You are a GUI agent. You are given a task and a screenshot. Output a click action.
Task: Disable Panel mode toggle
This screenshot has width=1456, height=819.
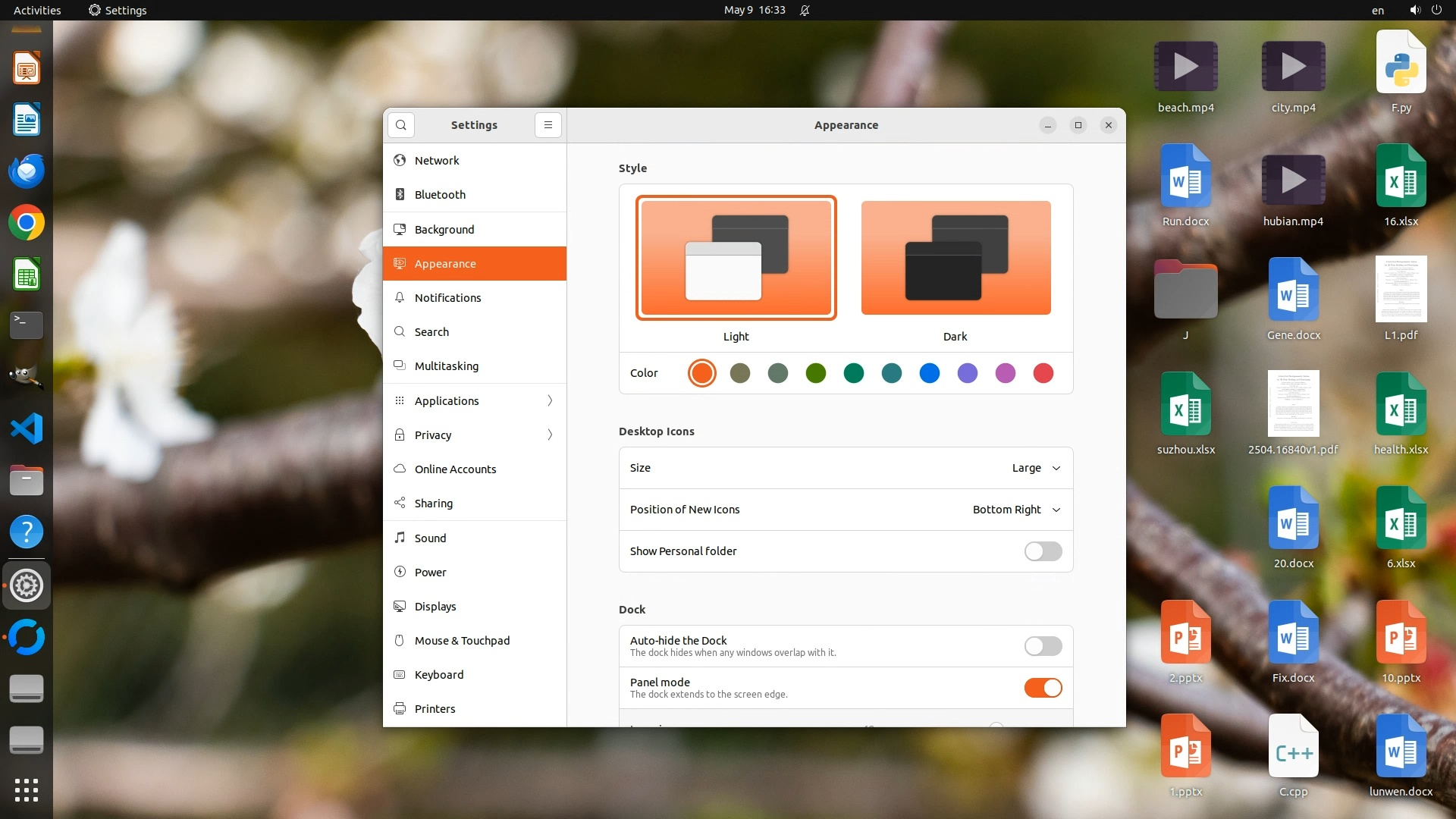tap(1043, 688)
